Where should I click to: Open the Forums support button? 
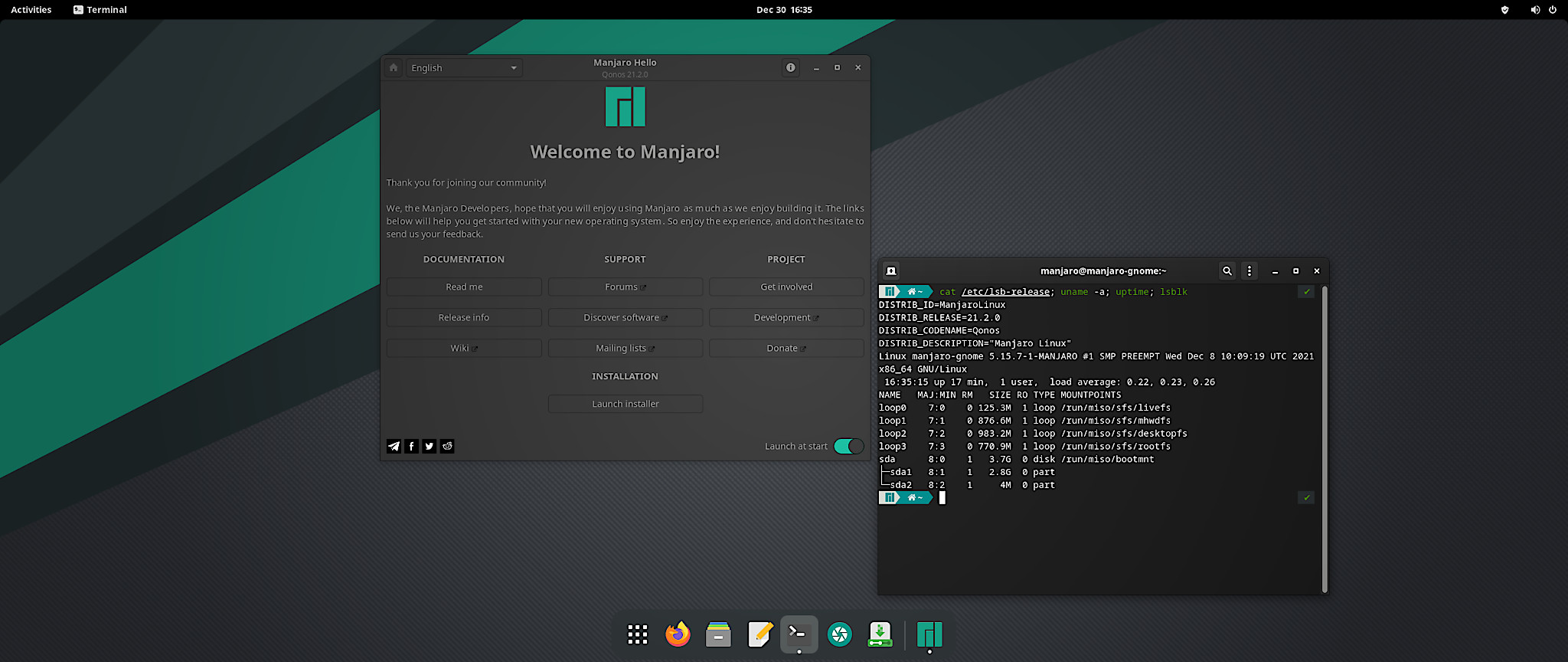tap(626, 287)
